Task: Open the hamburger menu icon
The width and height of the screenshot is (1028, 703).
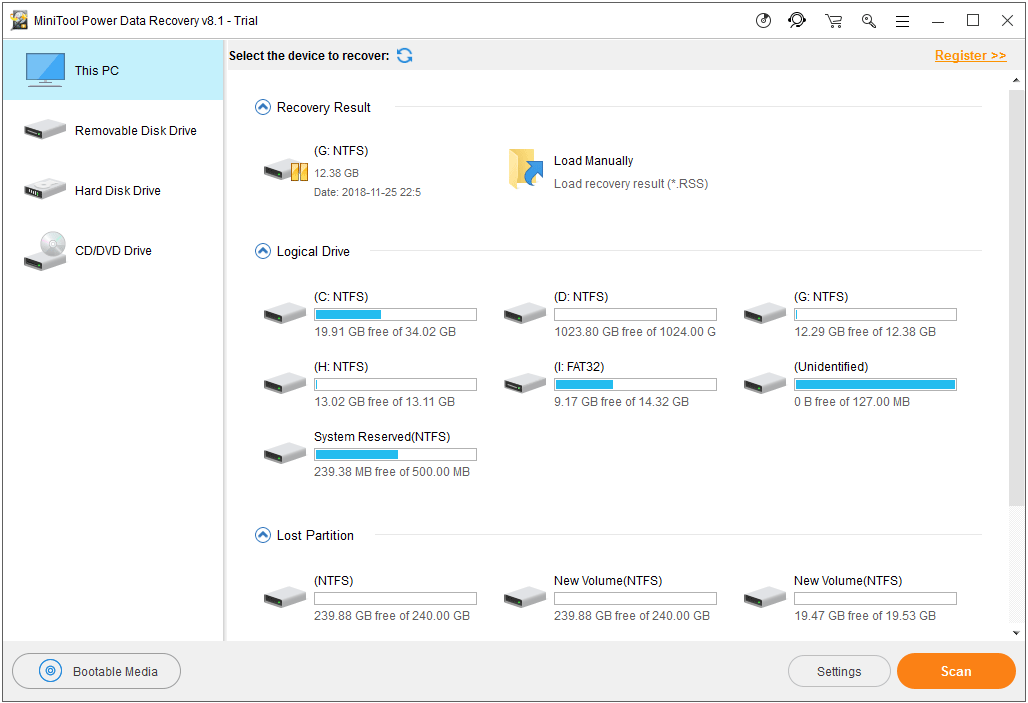Action: tap(903, 21)
